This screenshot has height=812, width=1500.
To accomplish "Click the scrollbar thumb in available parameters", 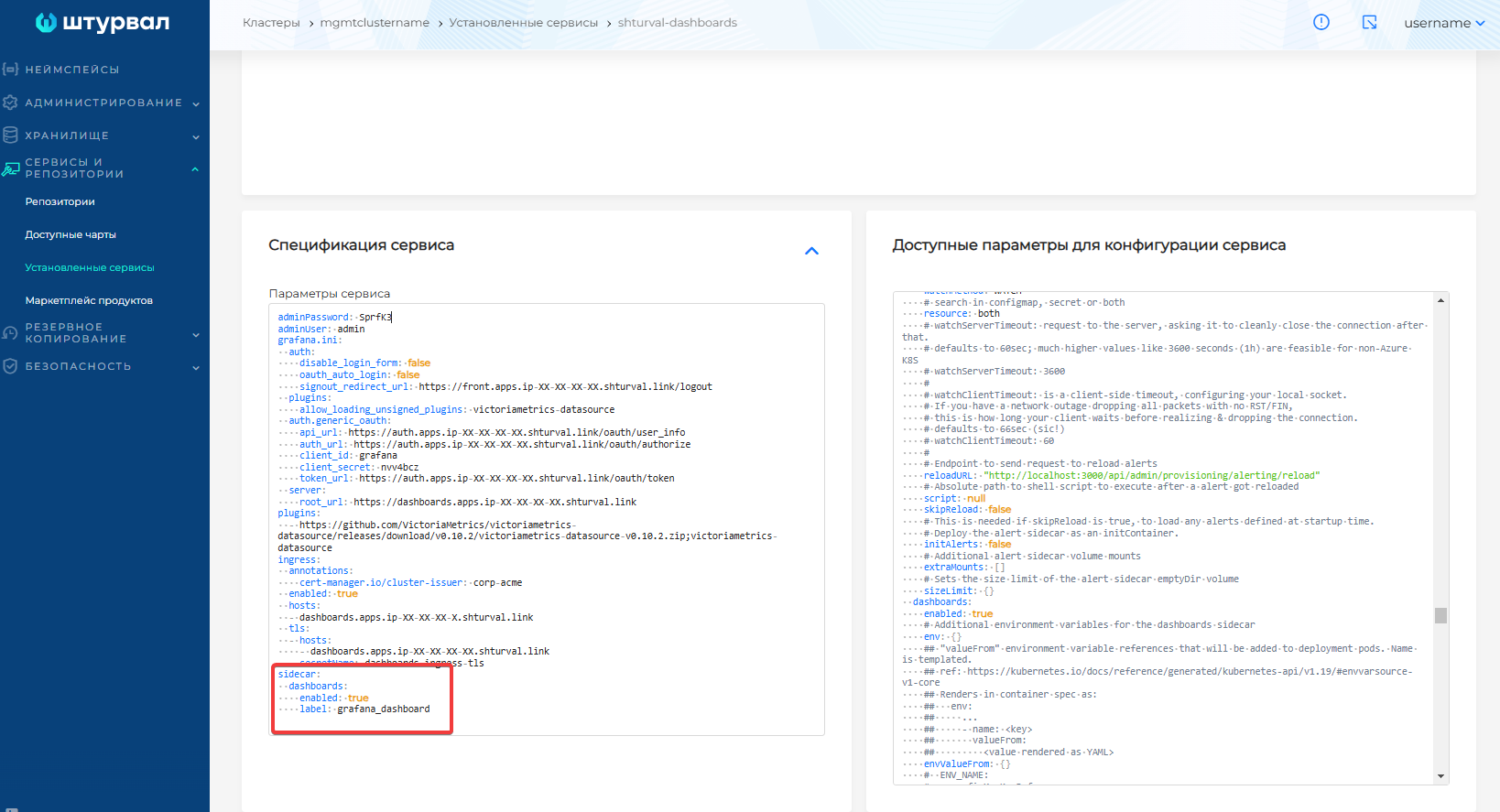I will [x=1440, y=615].
